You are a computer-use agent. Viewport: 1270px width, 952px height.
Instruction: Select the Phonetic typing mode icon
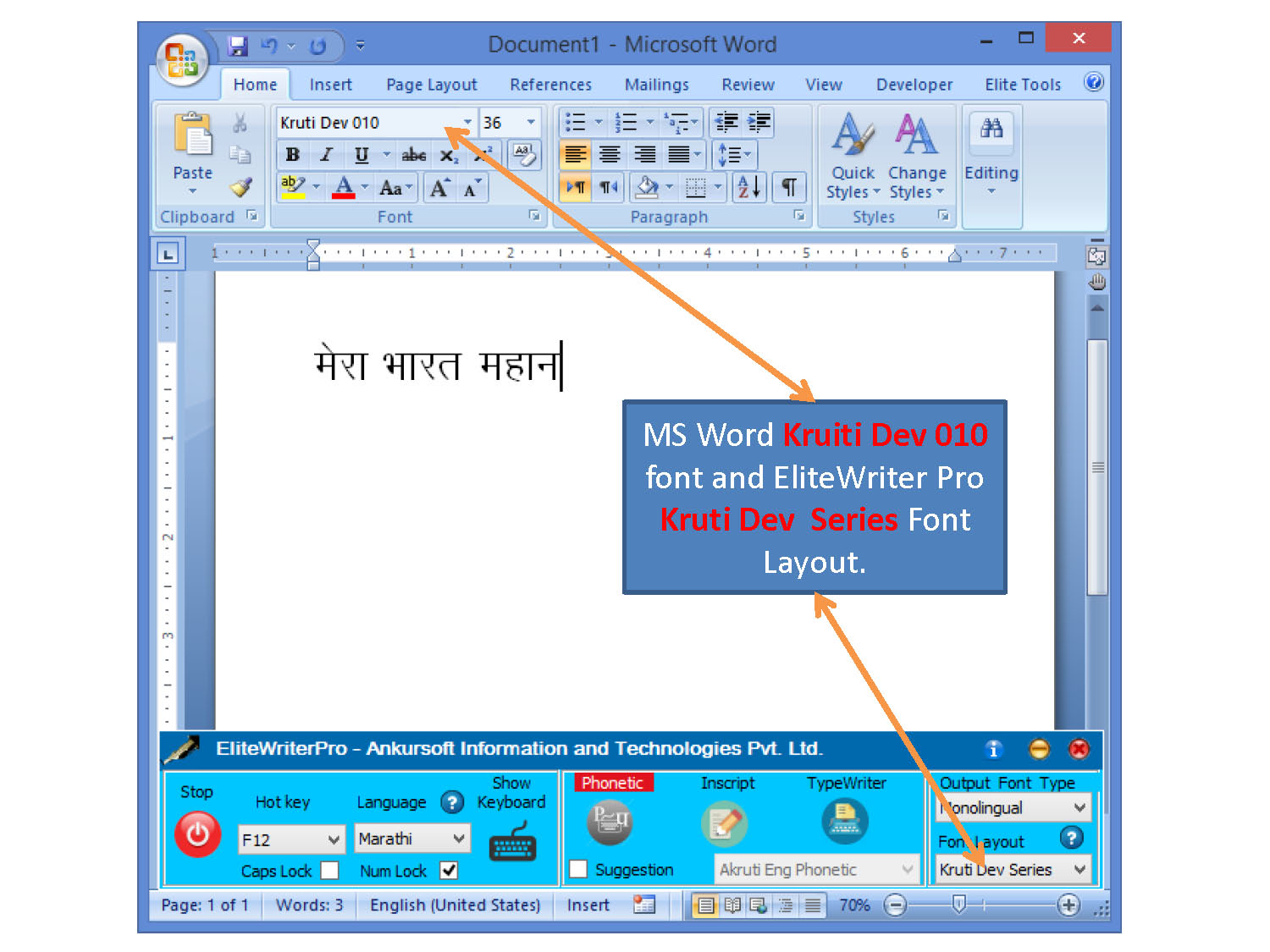tap(610, 822)
